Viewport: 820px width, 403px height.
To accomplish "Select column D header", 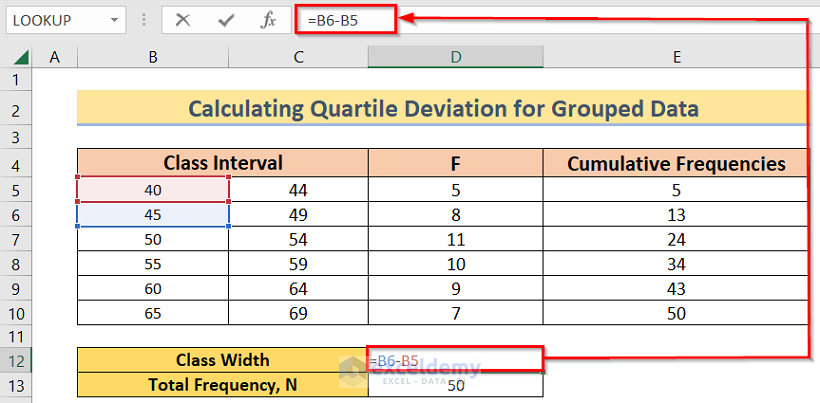I will pos(455,58).
